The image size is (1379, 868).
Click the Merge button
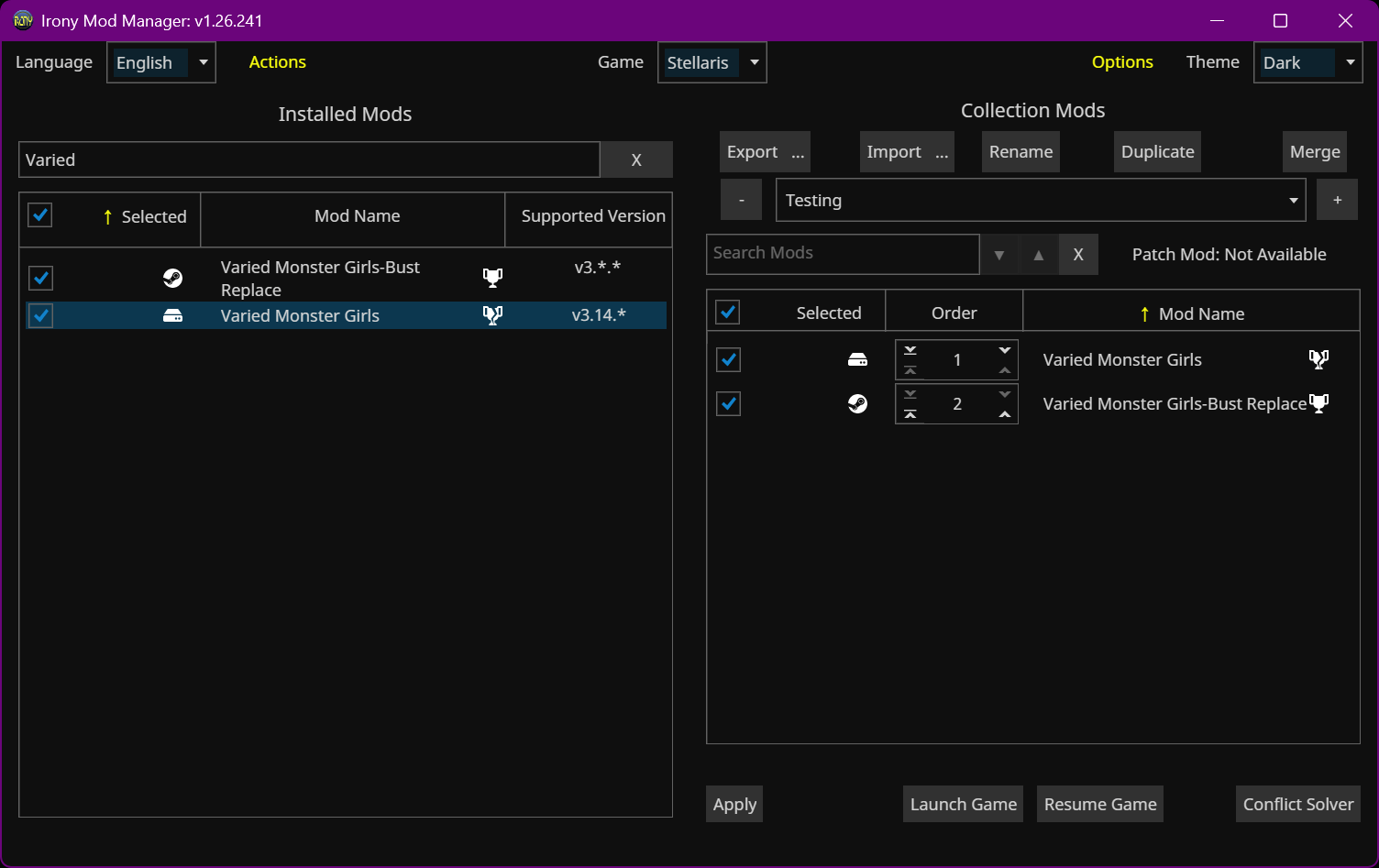point(1315,152)
